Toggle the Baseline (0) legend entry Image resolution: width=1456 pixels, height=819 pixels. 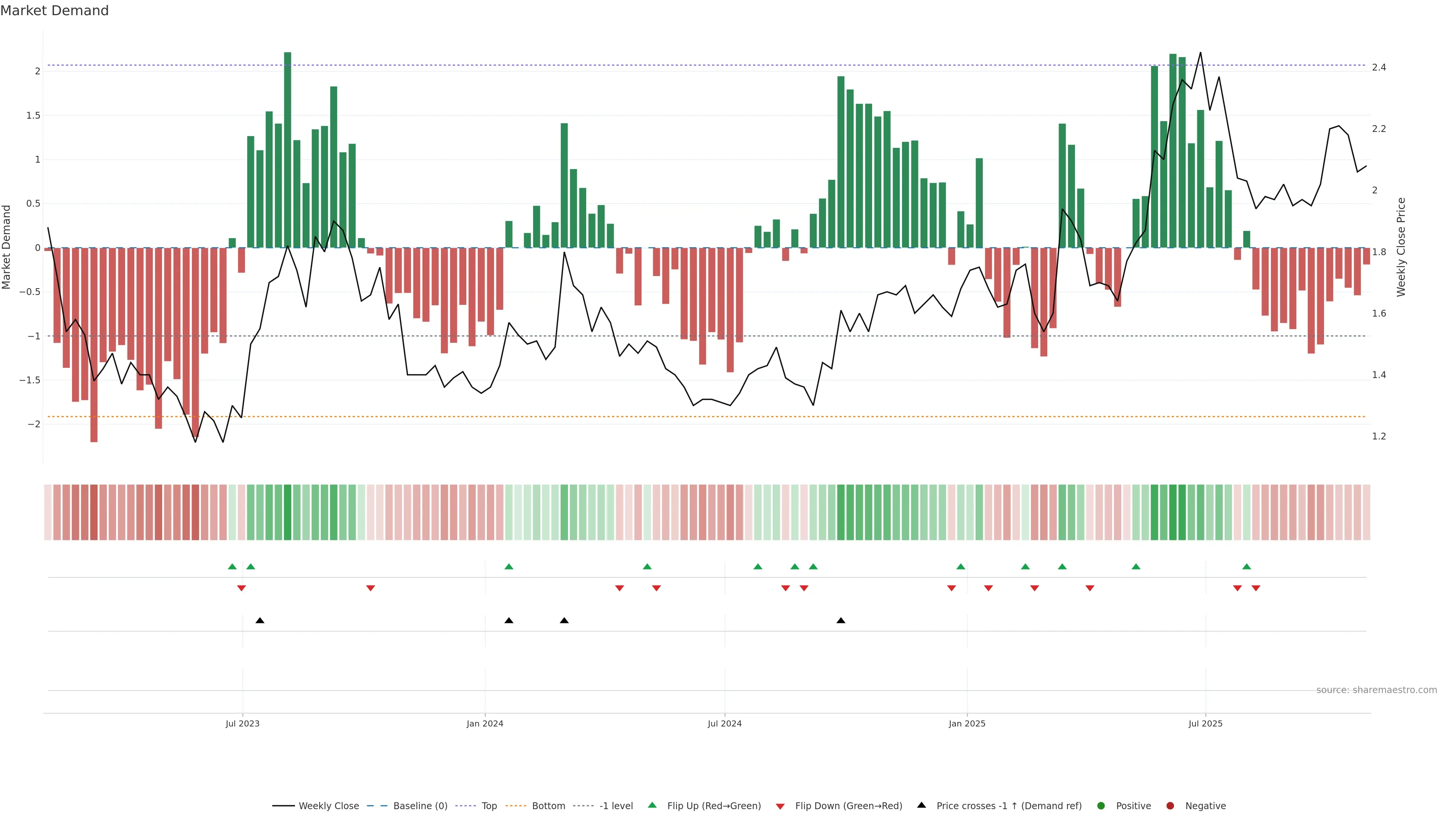click(420, 806)
